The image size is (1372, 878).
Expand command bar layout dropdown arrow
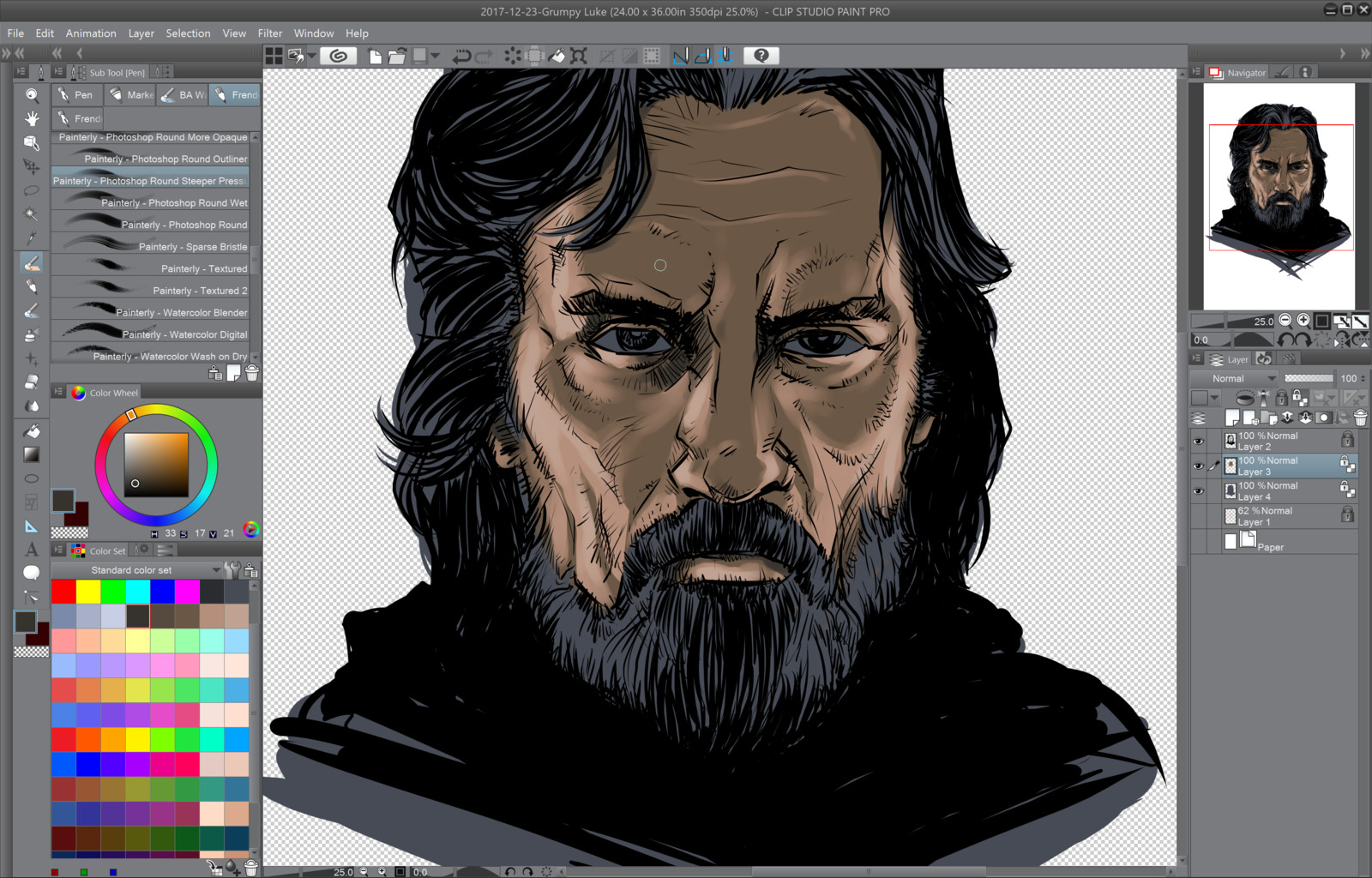(312, 57)
